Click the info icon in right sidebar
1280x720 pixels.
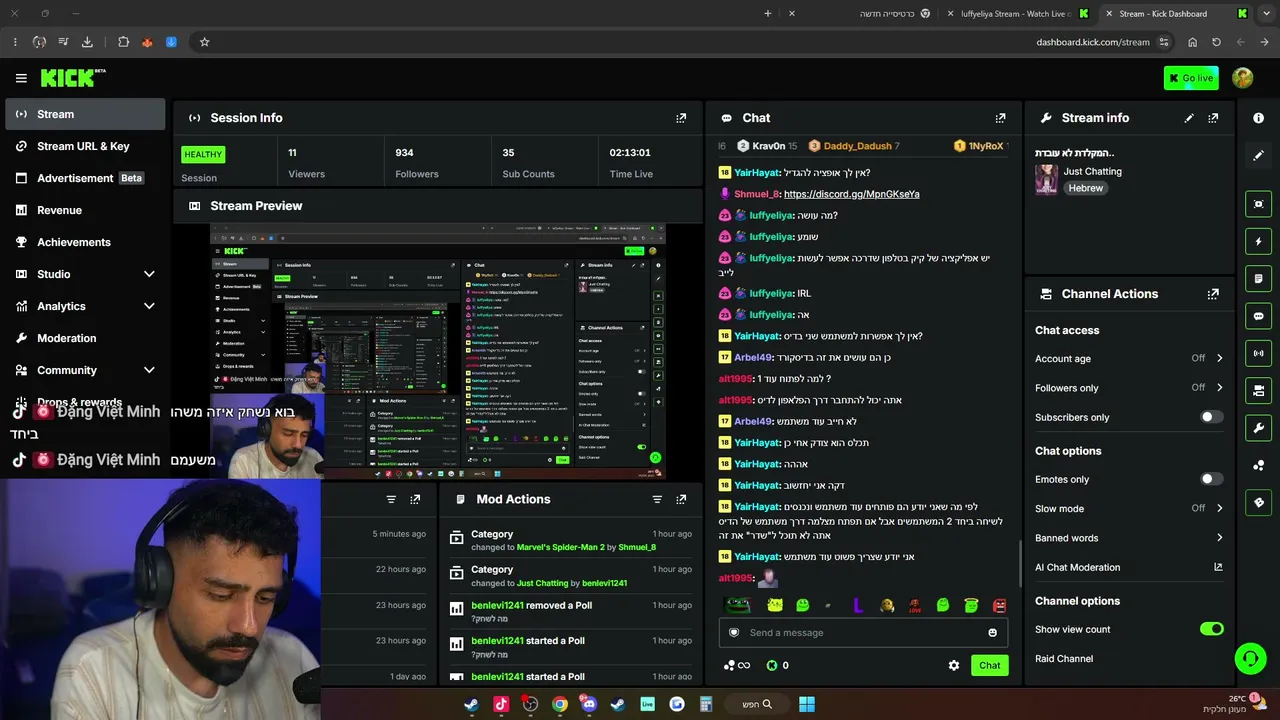coord(1258,118)
